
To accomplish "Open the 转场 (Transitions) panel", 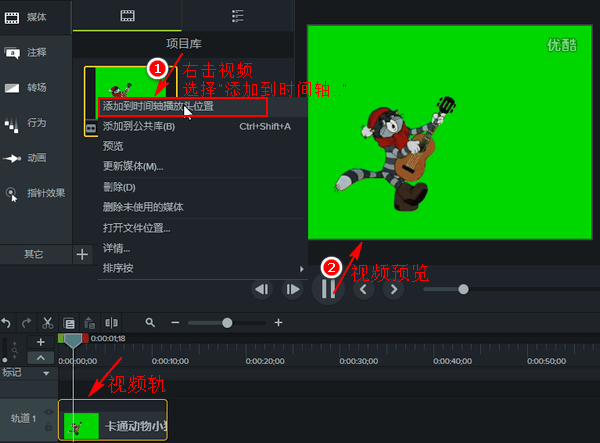I will coord(35,88).
